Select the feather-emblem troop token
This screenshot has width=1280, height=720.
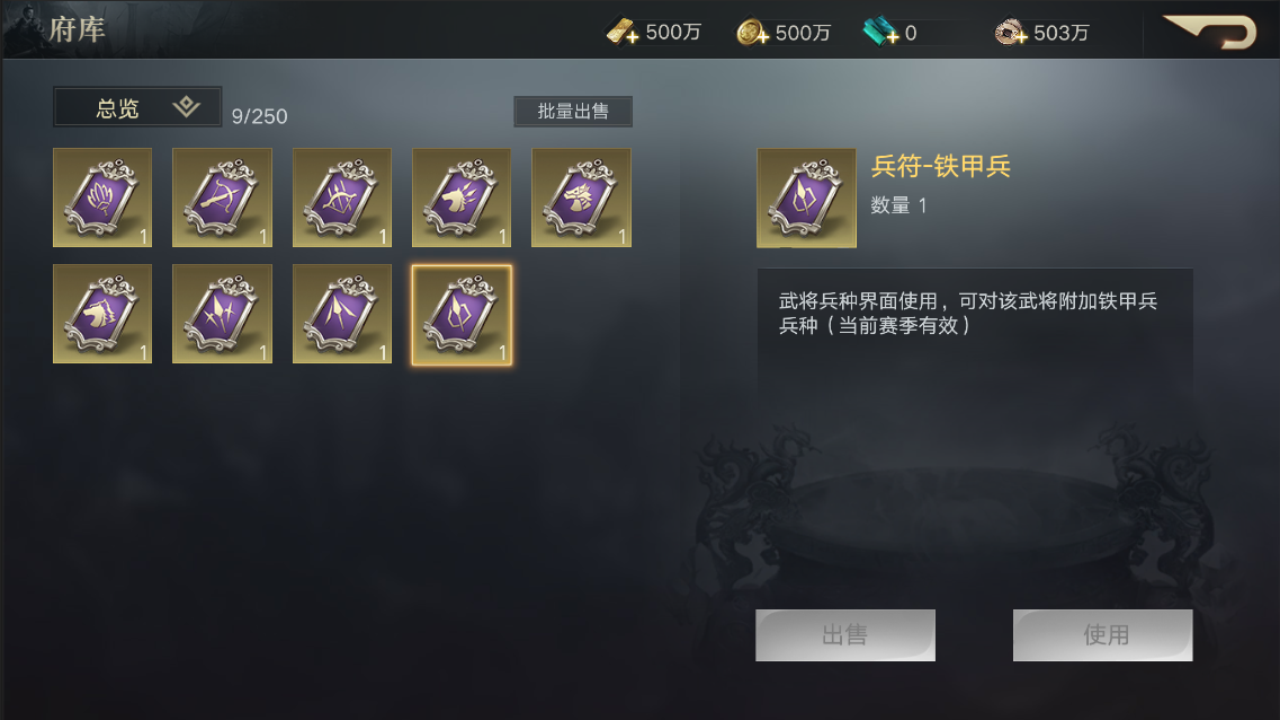click(x=102, y=197)
